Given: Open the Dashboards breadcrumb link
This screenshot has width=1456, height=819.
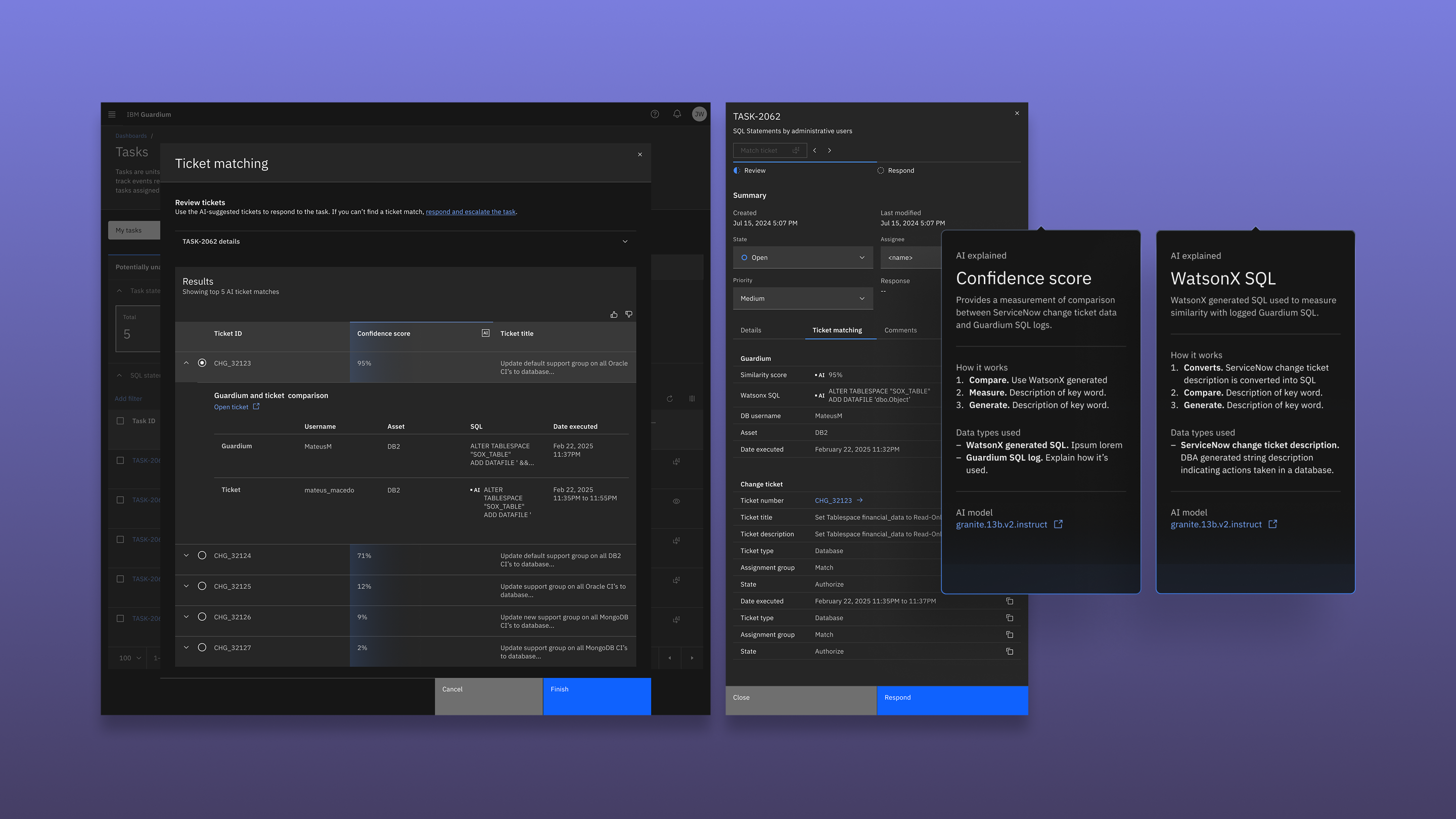Looking at the screenshot, I should tap(131, 135).
